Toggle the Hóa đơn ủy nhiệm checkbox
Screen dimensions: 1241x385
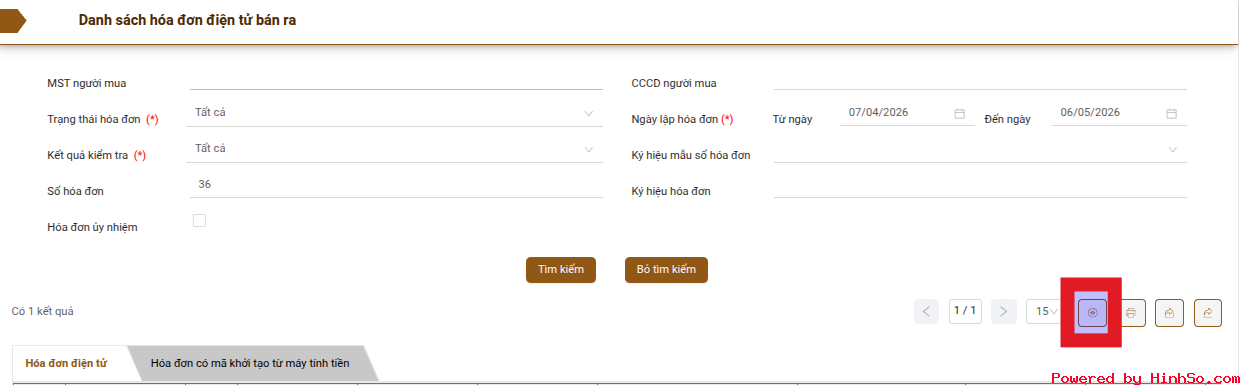[199, 221]
